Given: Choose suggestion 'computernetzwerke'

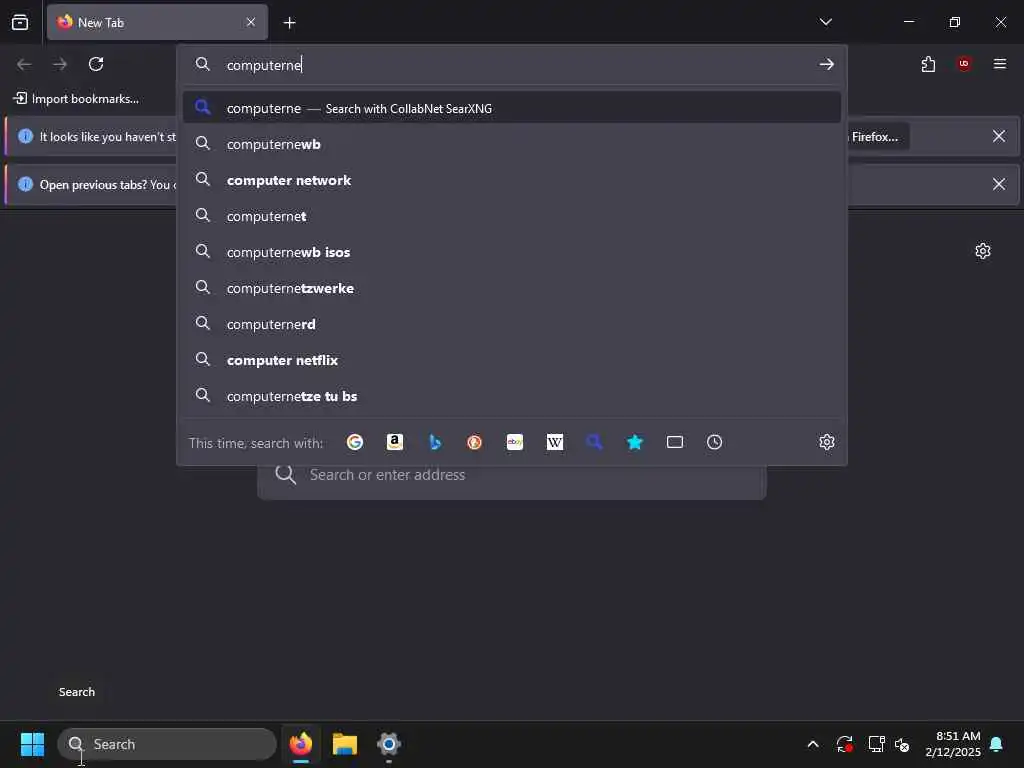Looking at the screenshot, I should pos(511,287).
